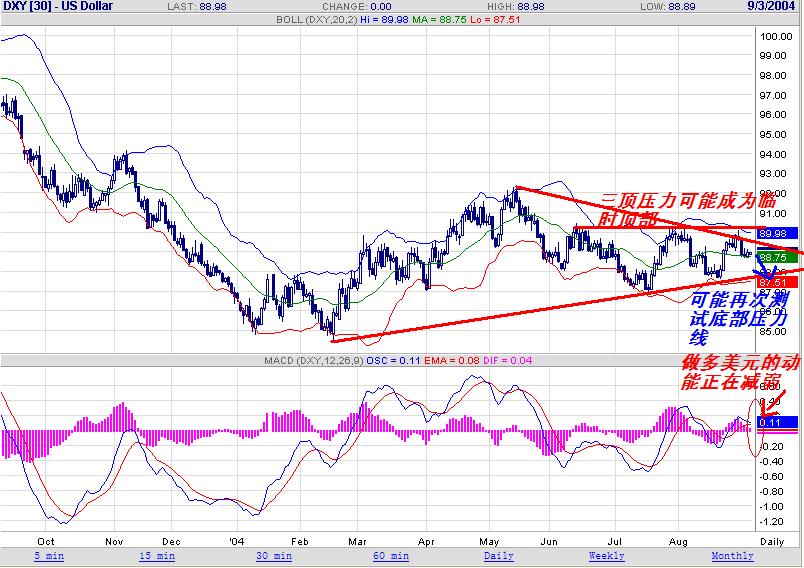Viewport: 804px width, 568px height.
Task: Click the 'CHANGE: 0.00' value
Action: click(356, 7)
